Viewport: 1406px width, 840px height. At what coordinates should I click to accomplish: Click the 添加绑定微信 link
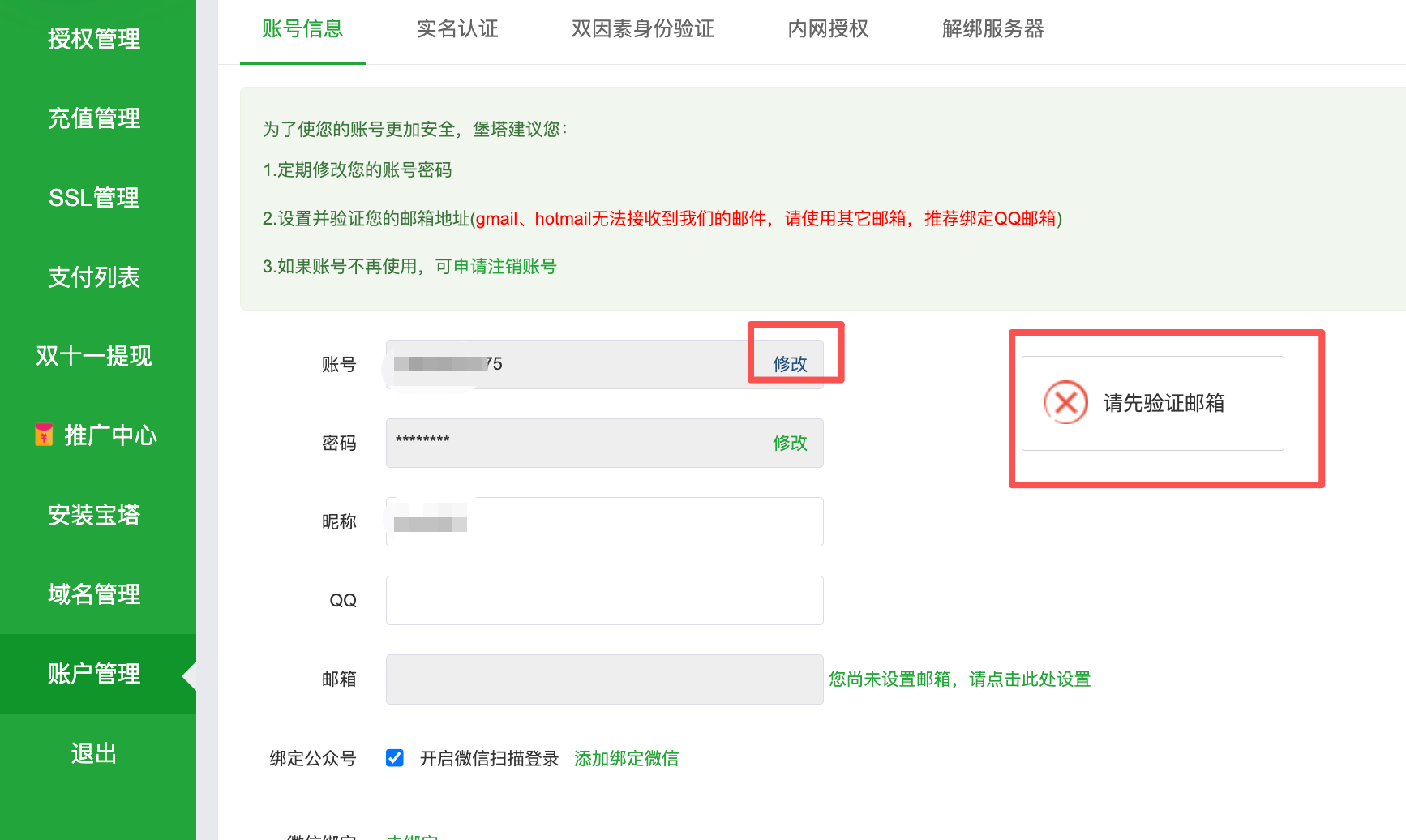click(626, 758)
